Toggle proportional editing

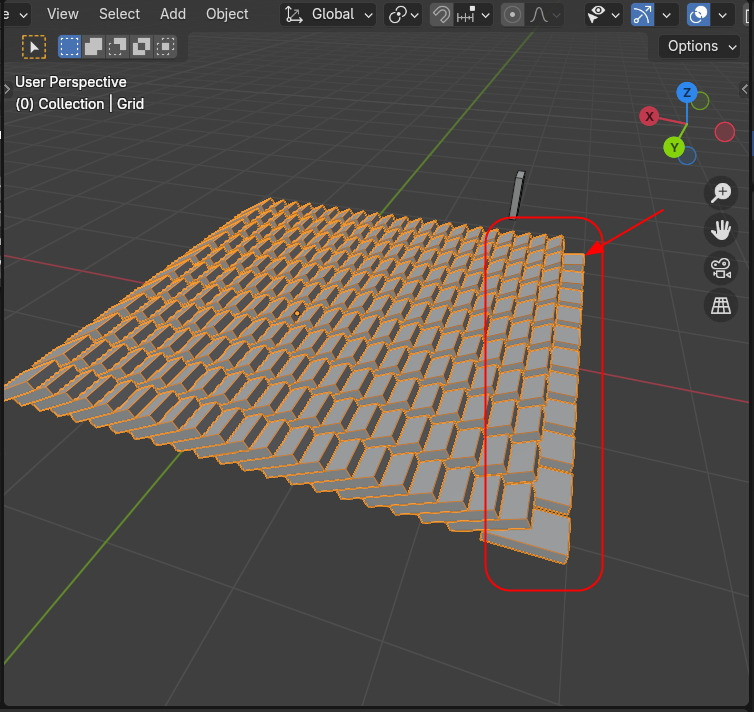(x=512, y=14)
